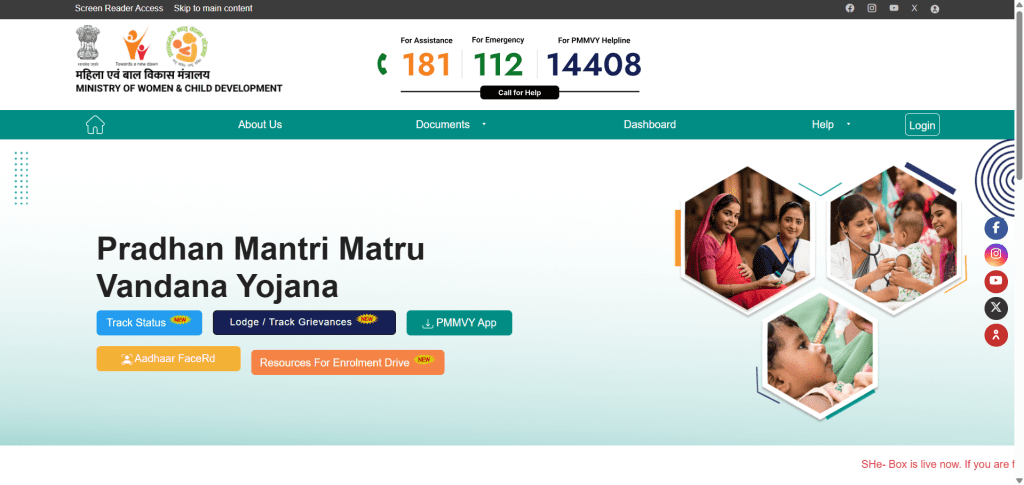Screen dimensions: 1024x485
Task: Open YouTube icon in top header bar
Action: (x=894, y=8)
